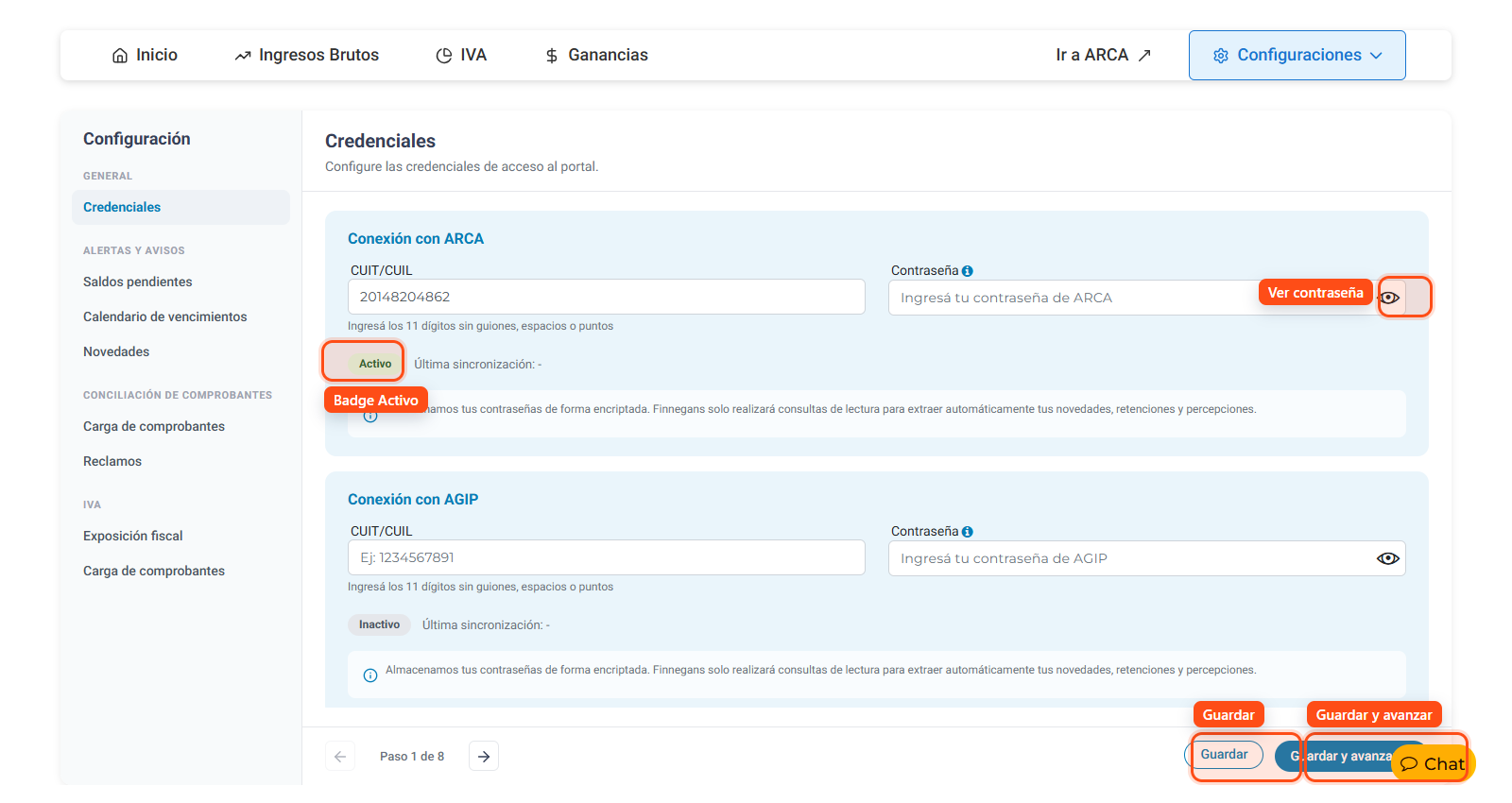
Task: Expand the Configuraciones dropdown
Action: (x=1297, y=55)
